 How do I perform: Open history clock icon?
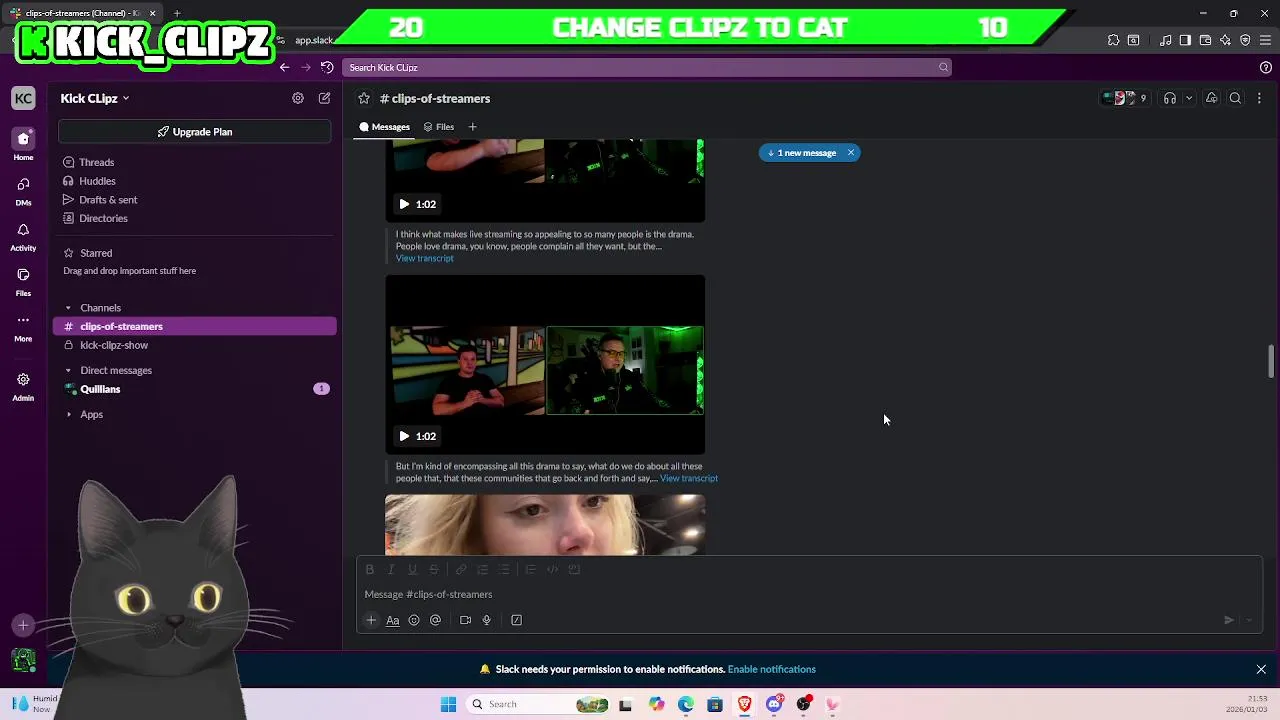click(327, 67)
